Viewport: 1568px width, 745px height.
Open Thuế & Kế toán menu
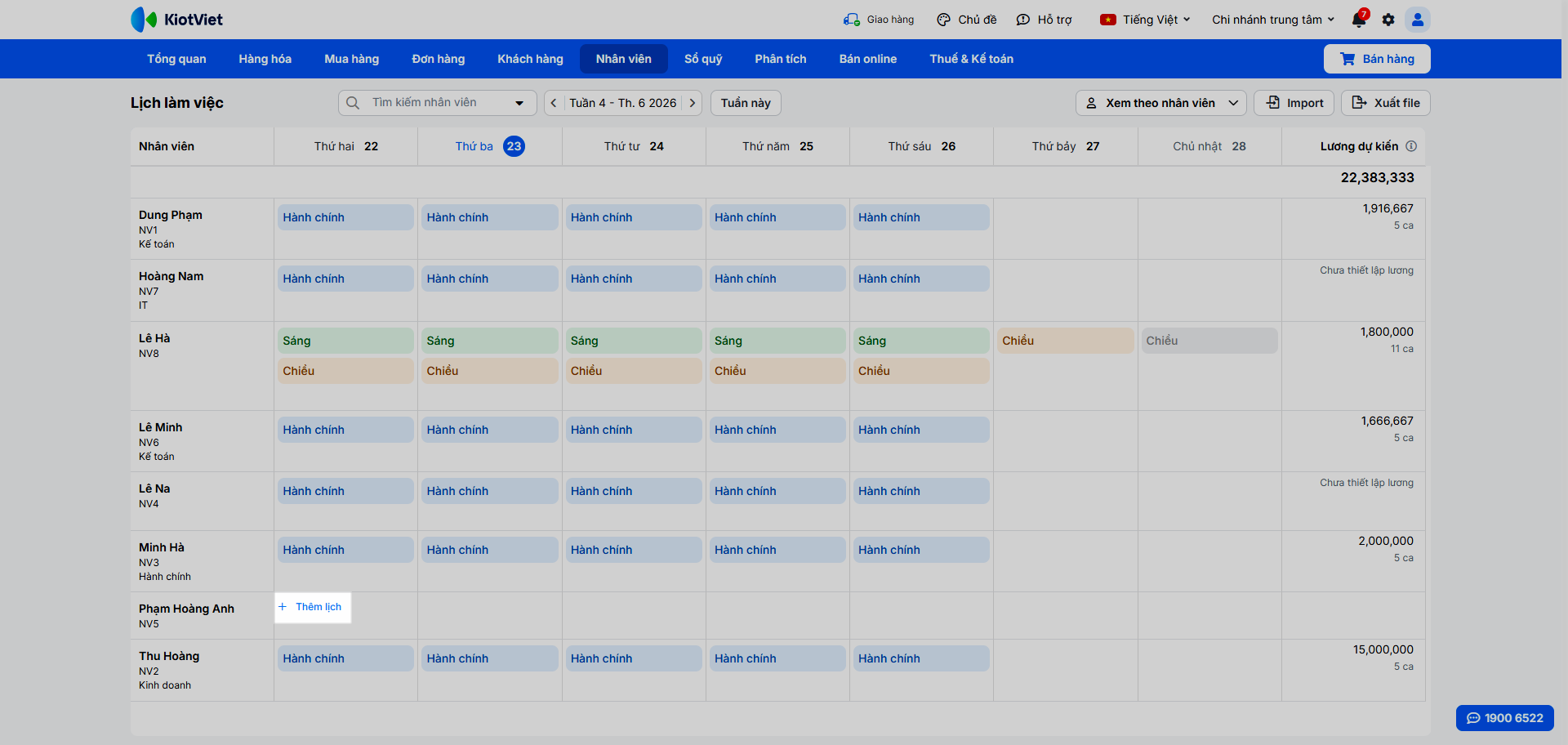point(971,59)
